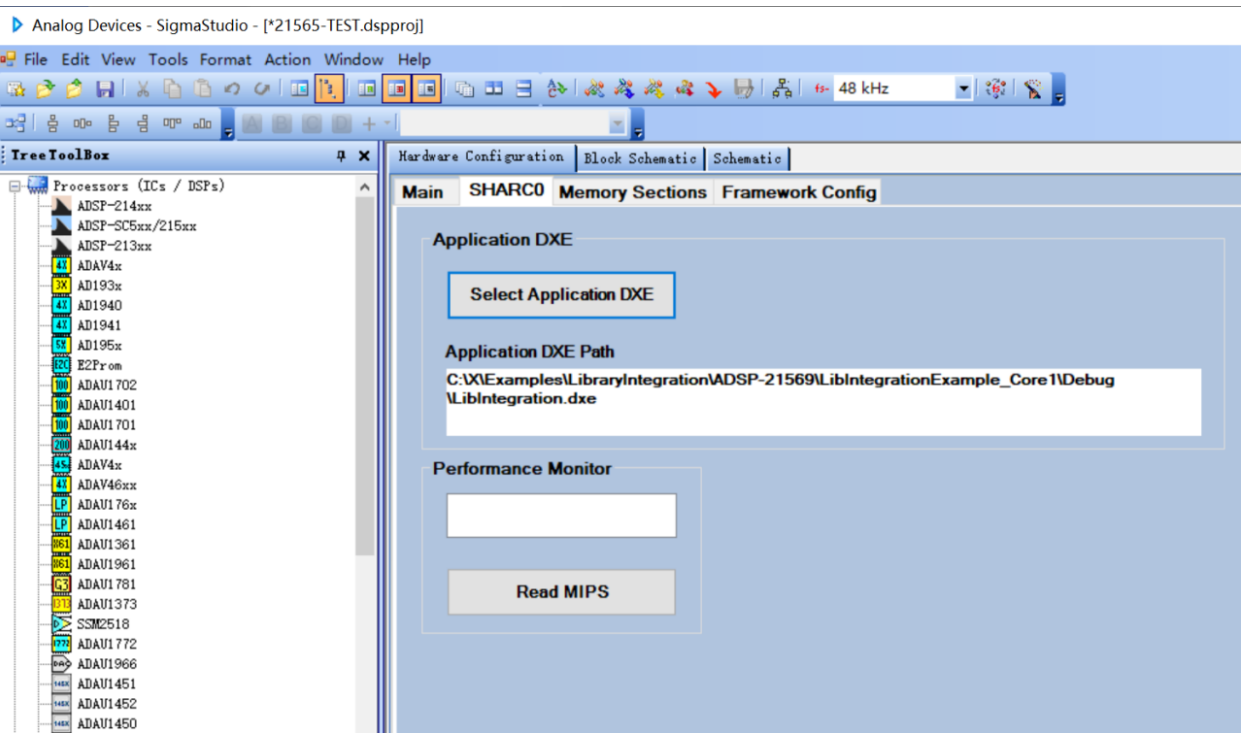The width and height of the screenshot is (1252, 744).
Task: Click the link icon with yellow arrow
Action: click(x=654, y=89)
